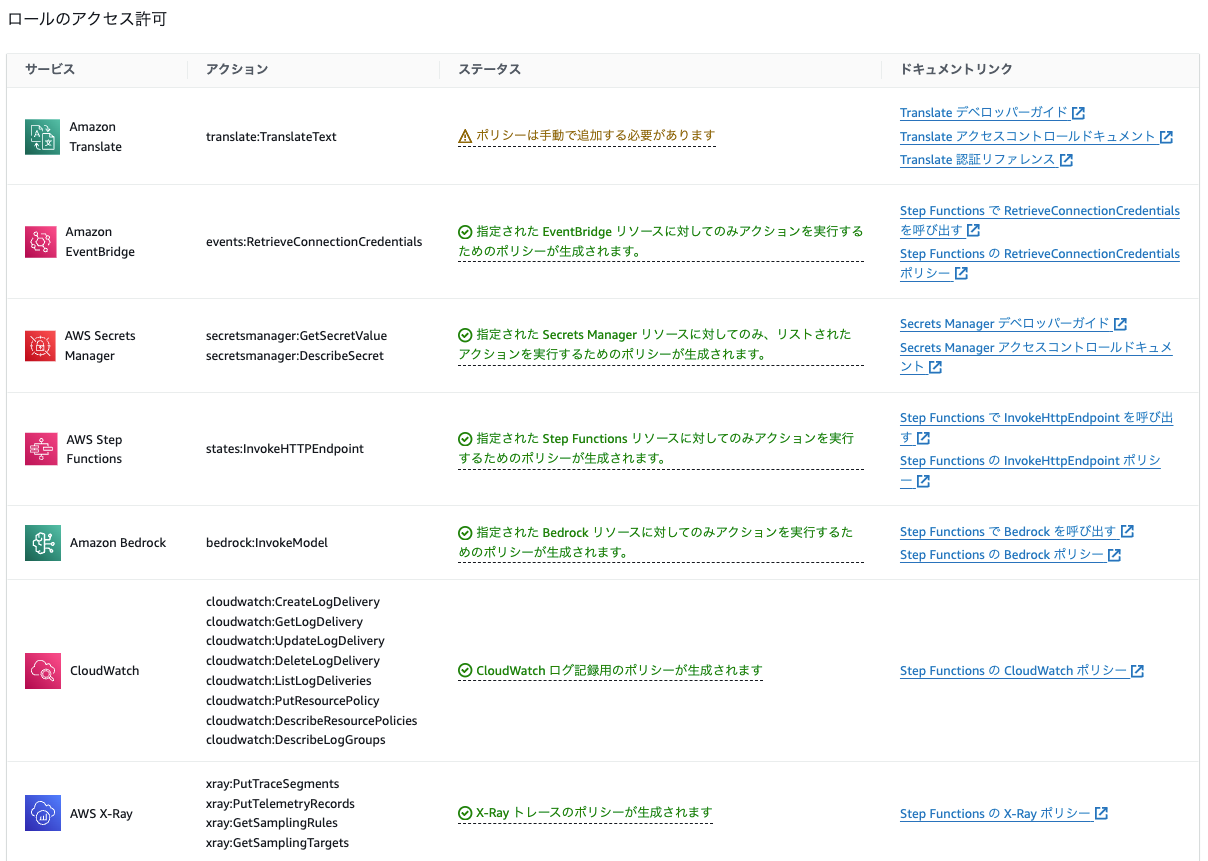
Task: Select the xray:GetSamplingTargets action text
Action: (x=278, y=843)
